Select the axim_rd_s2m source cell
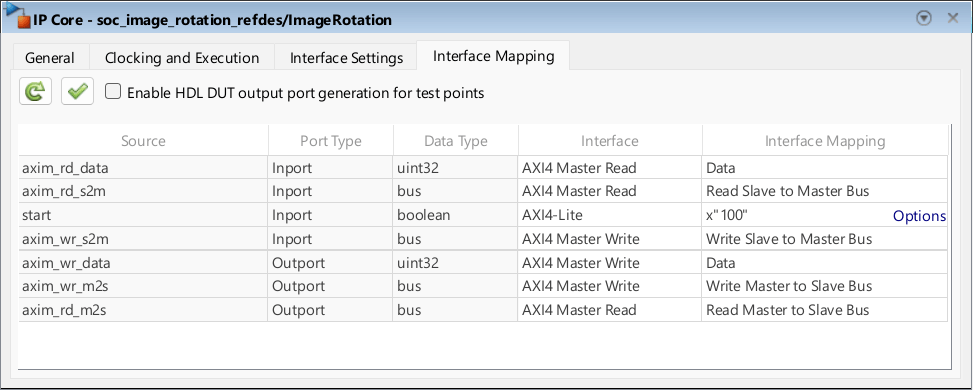Viewport: 973px width, 390px height. 143,191
